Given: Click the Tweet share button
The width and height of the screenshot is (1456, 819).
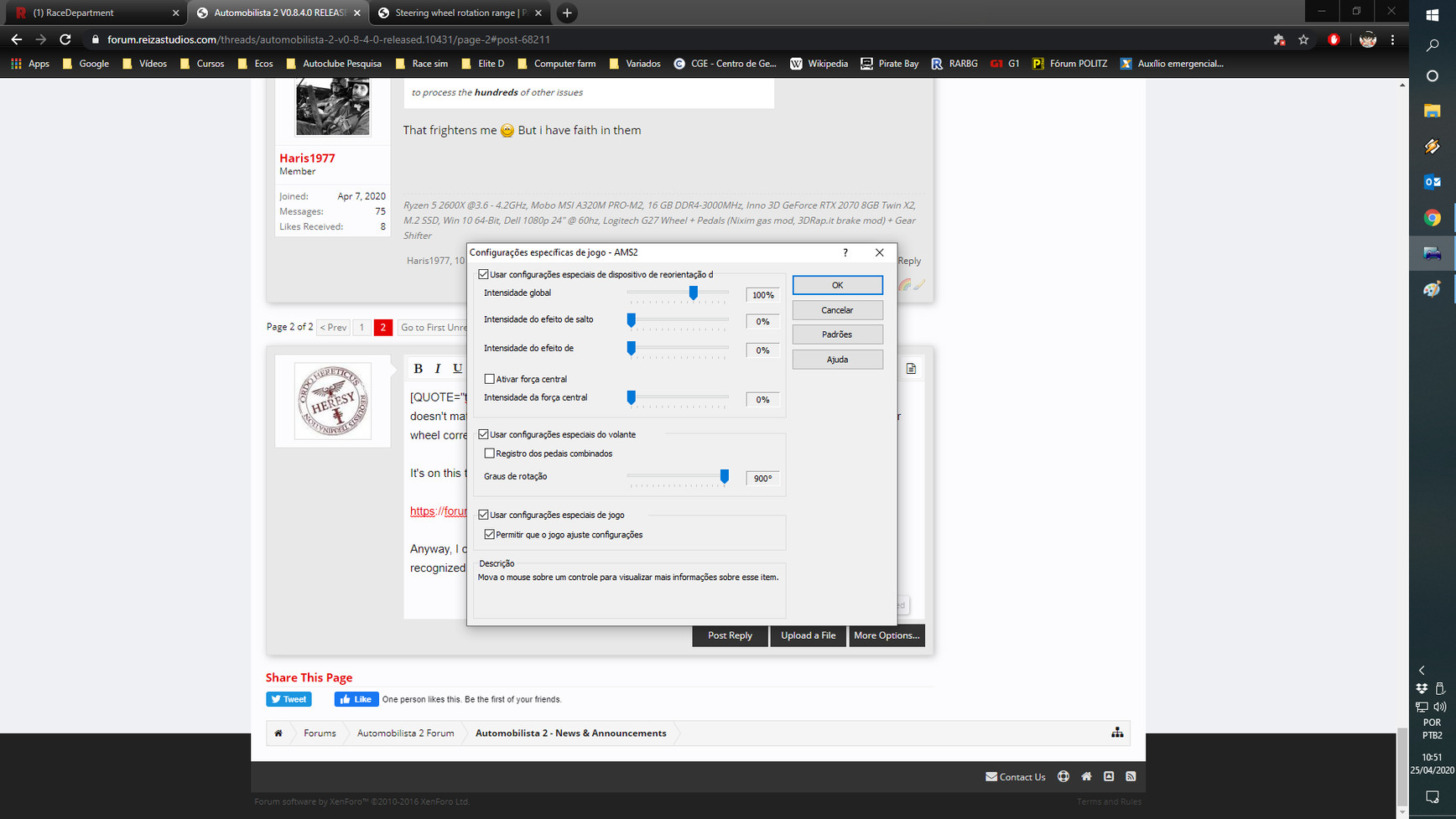Looking at the screenshot, I should (x=289, y=699).
